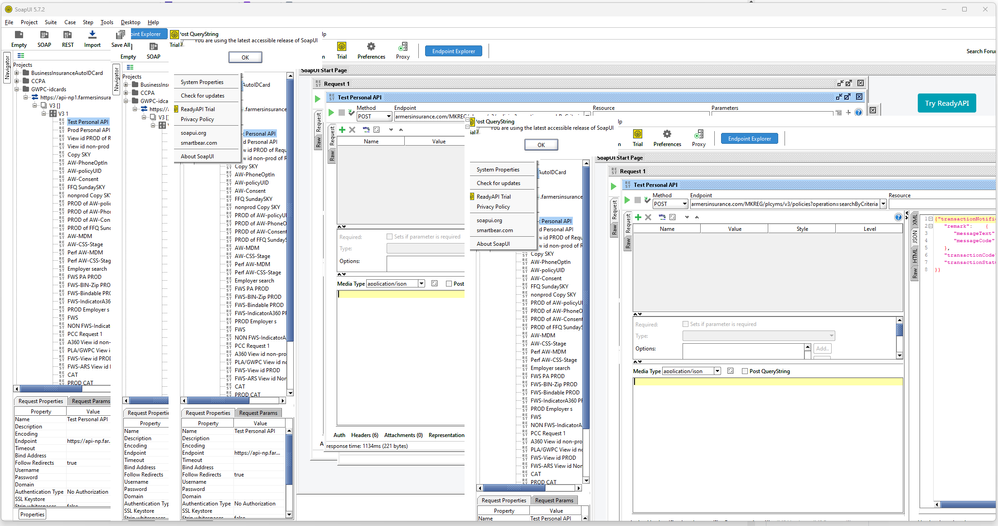
Task: Click the Proxy icon in right toolbar
Action: 698,137
